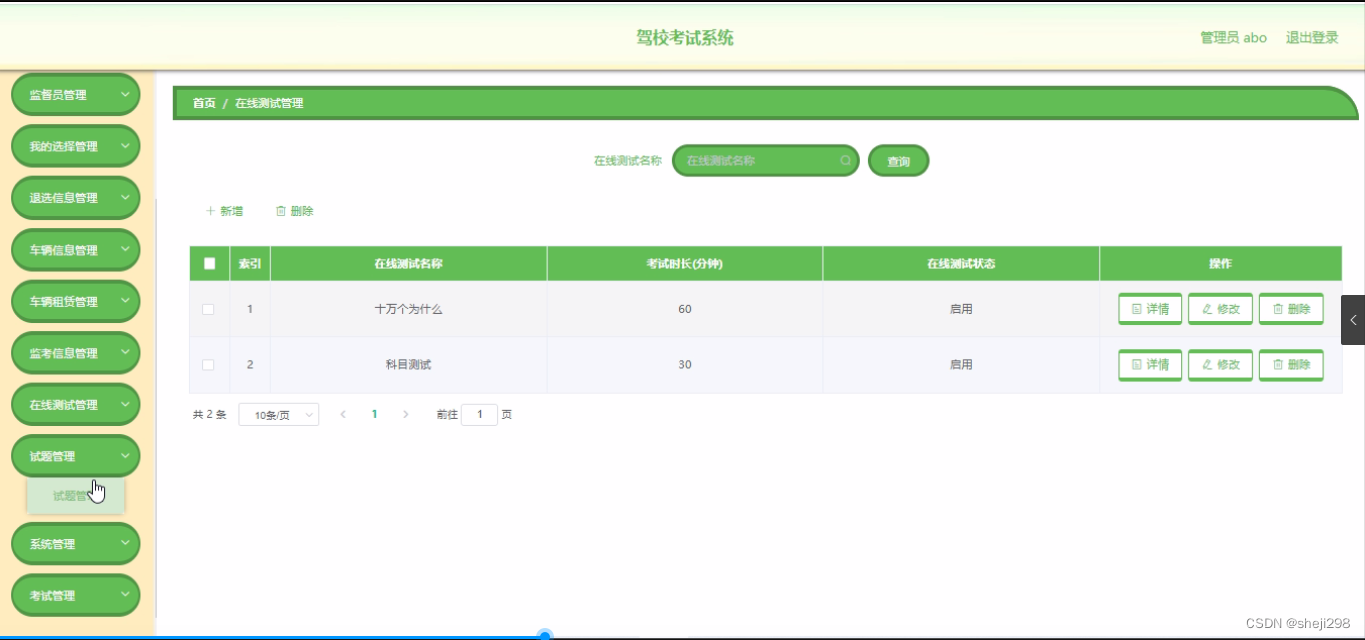Click page number 1 in pagination
The height and width of the screenshot is (640, 1365).
pos(373,413)
